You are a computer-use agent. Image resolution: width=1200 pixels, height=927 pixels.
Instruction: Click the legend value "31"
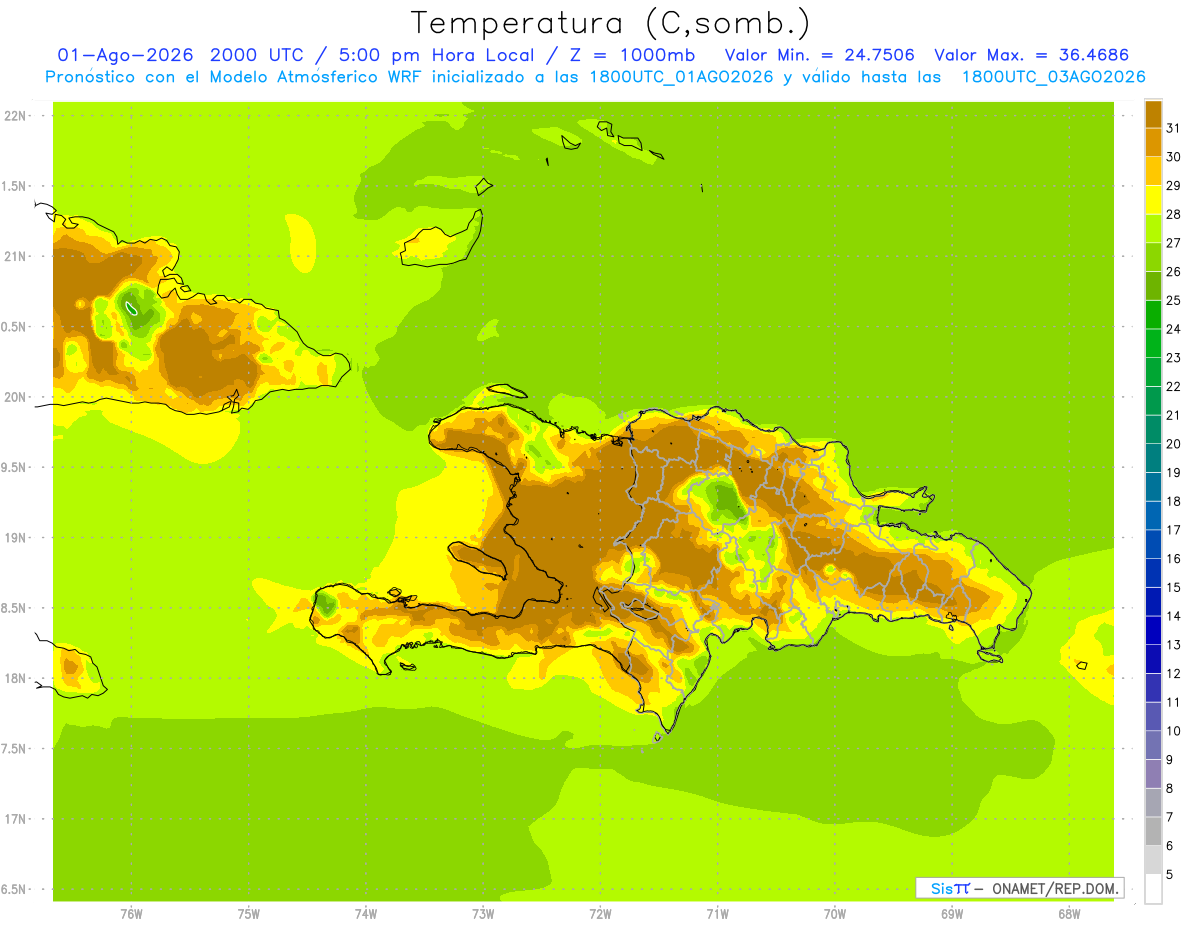[x=1174, y=128]
